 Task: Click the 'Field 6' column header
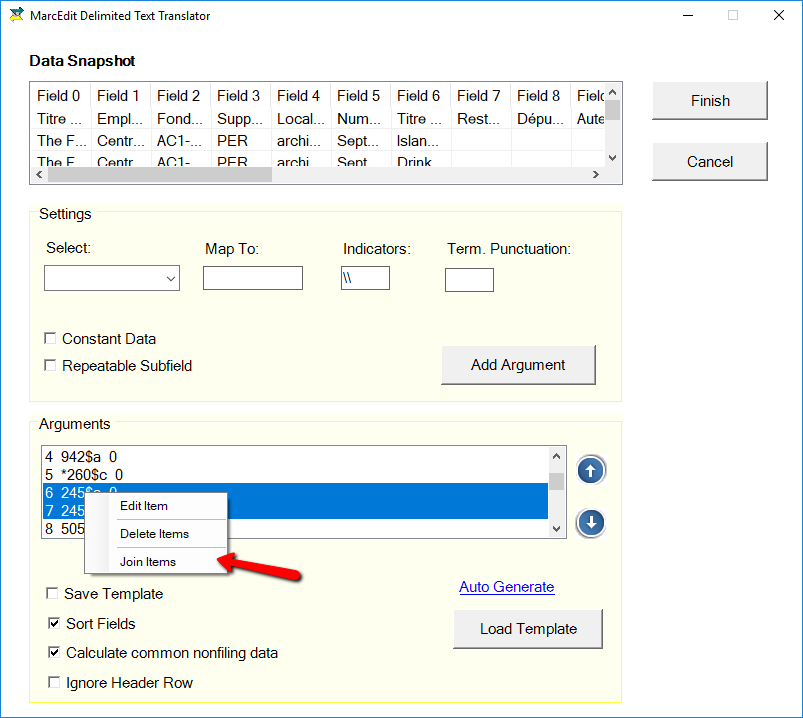[418, 96]
